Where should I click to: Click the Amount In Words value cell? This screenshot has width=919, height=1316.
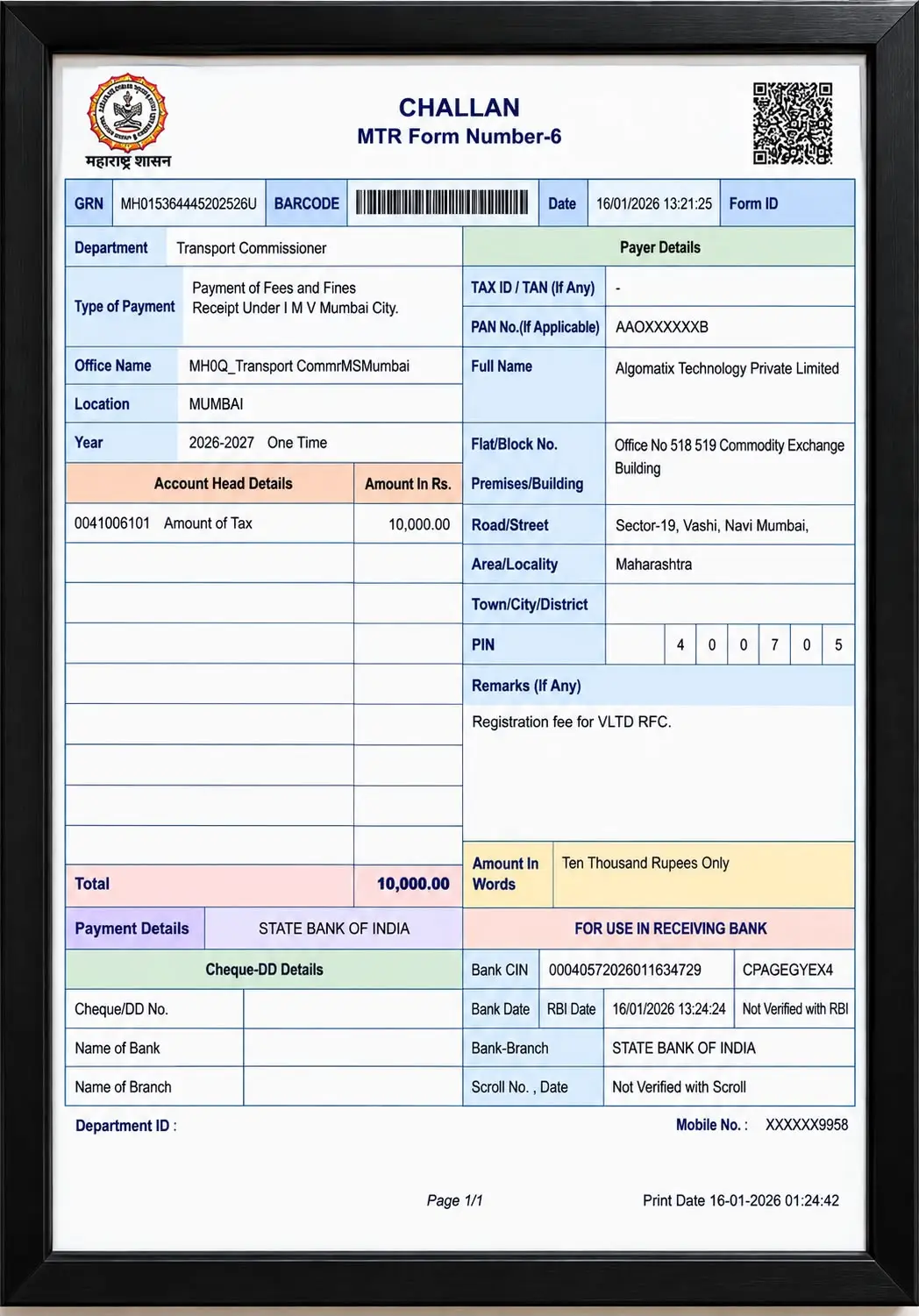703,875
